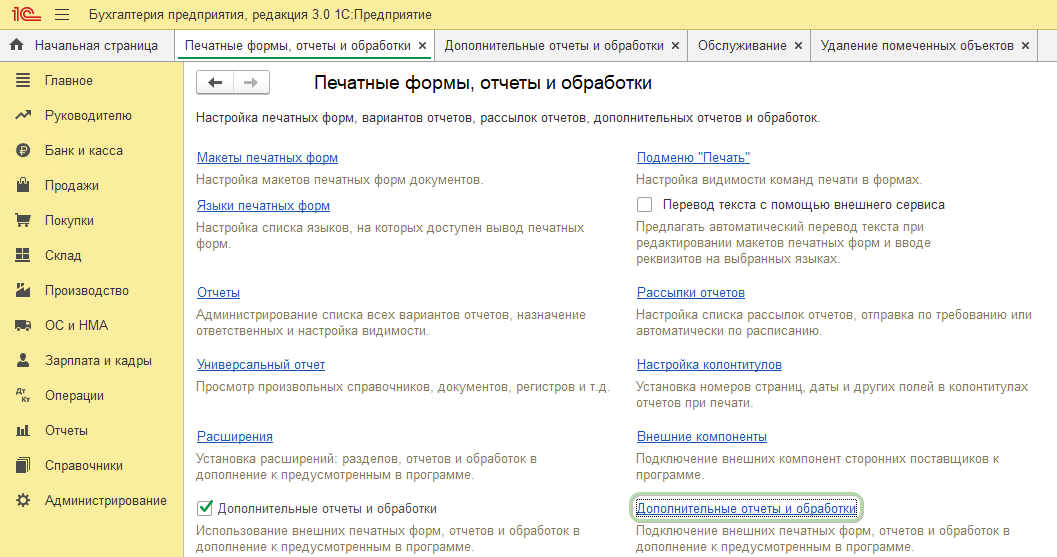Open Языки печатных форм link

click(263, 205)
